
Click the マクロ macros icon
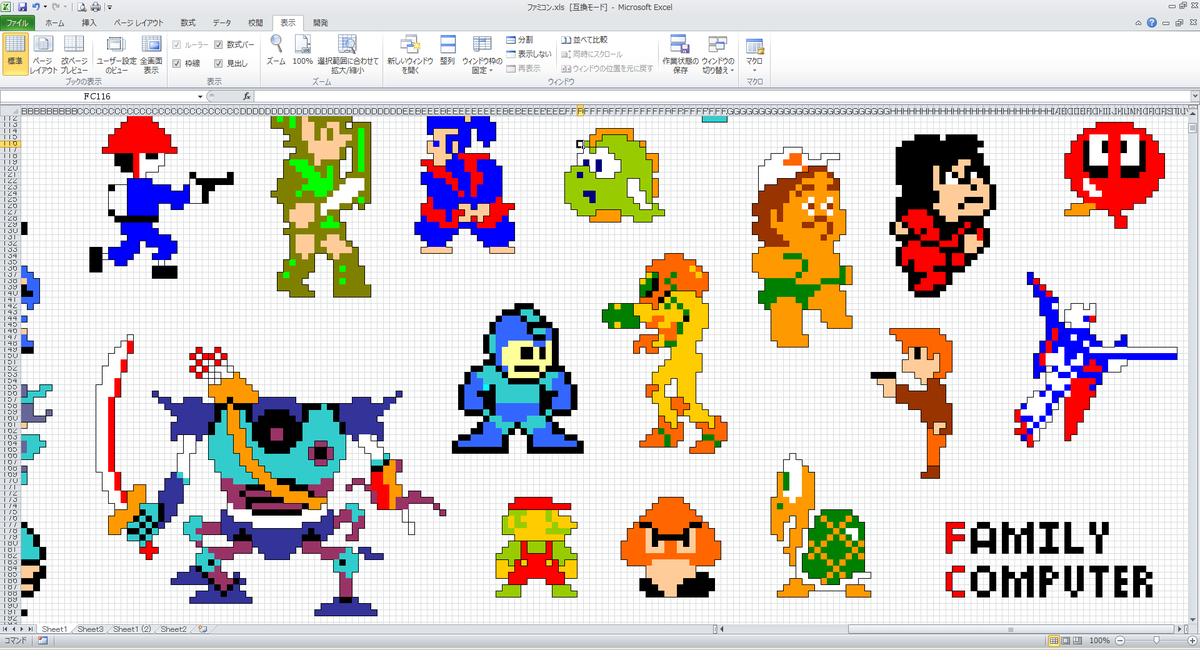tap(755, 45)
